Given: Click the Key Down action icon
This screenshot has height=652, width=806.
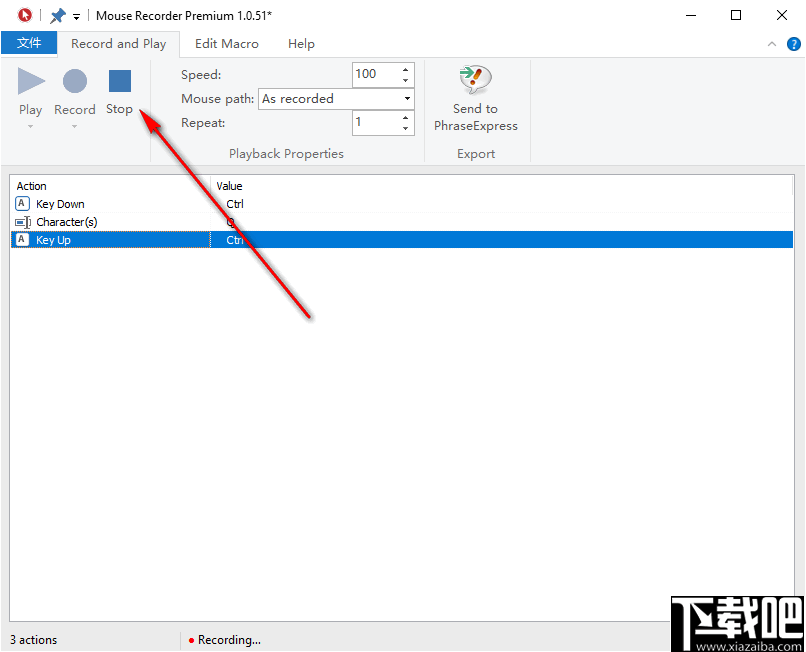Looking at the screenshot, I should pyautogui.click(x=21, y=203).
